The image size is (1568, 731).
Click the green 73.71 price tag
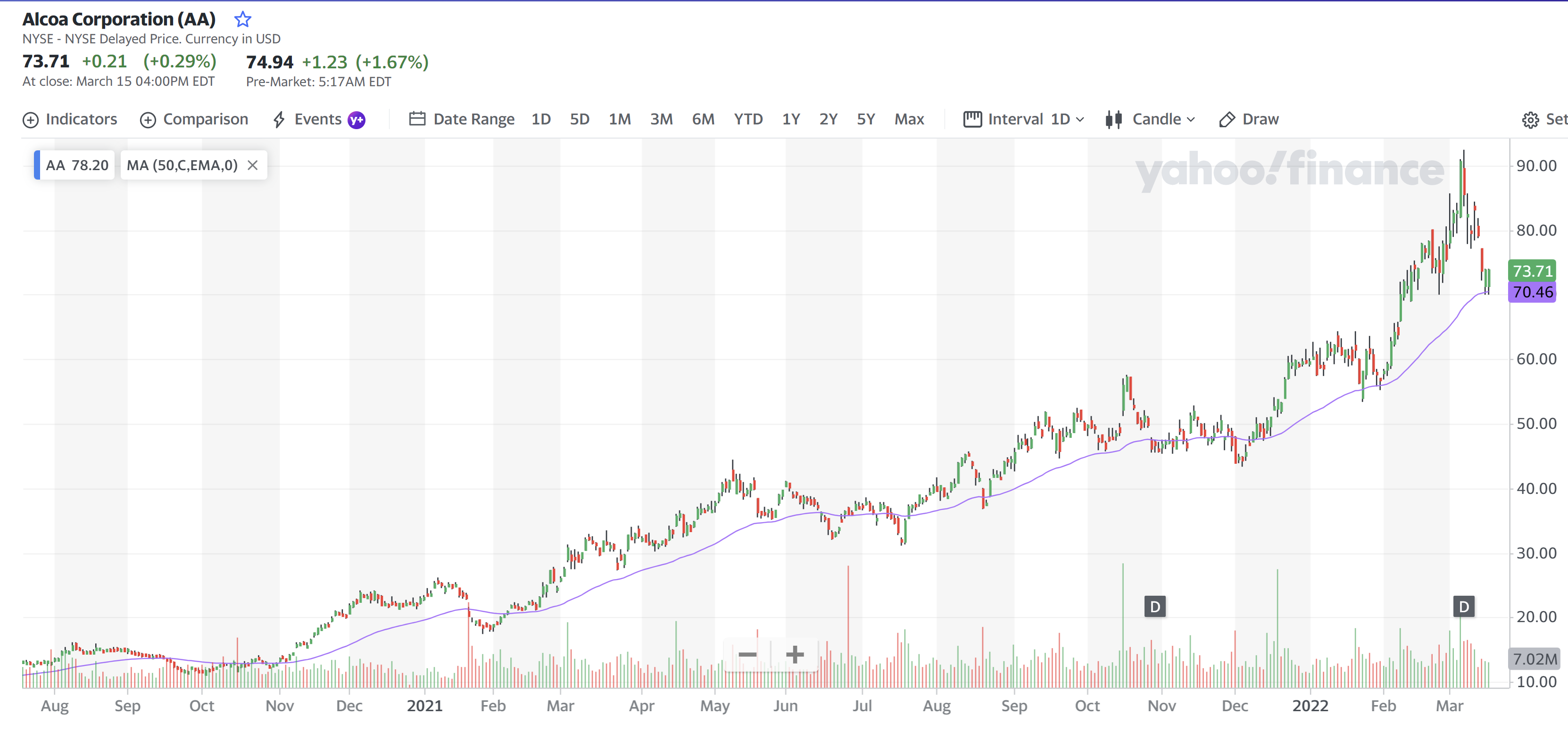[x=1532, y=271]
